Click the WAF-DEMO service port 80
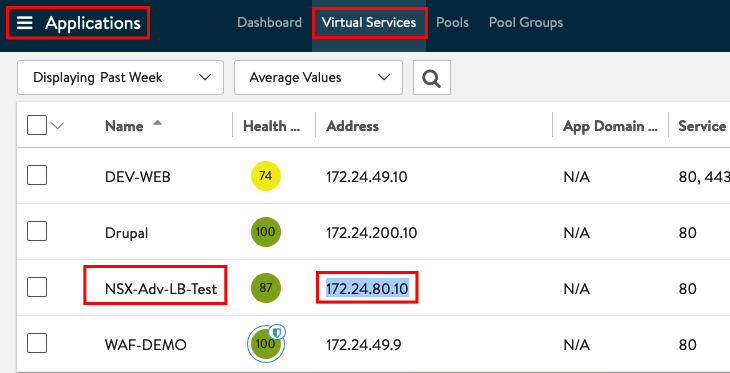 pyautogui.click(x=688, y=345)
